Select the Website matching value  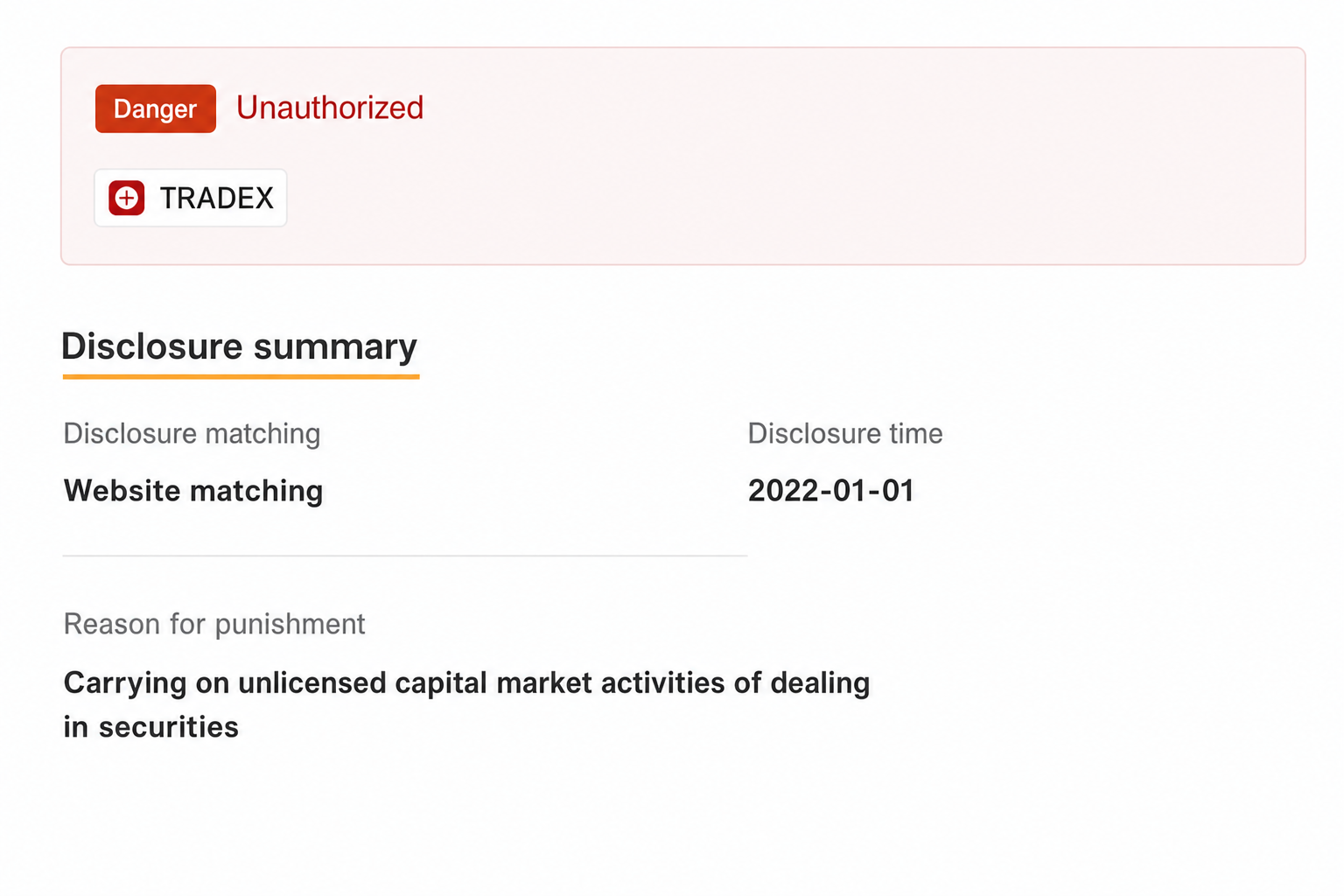[193, 491]
